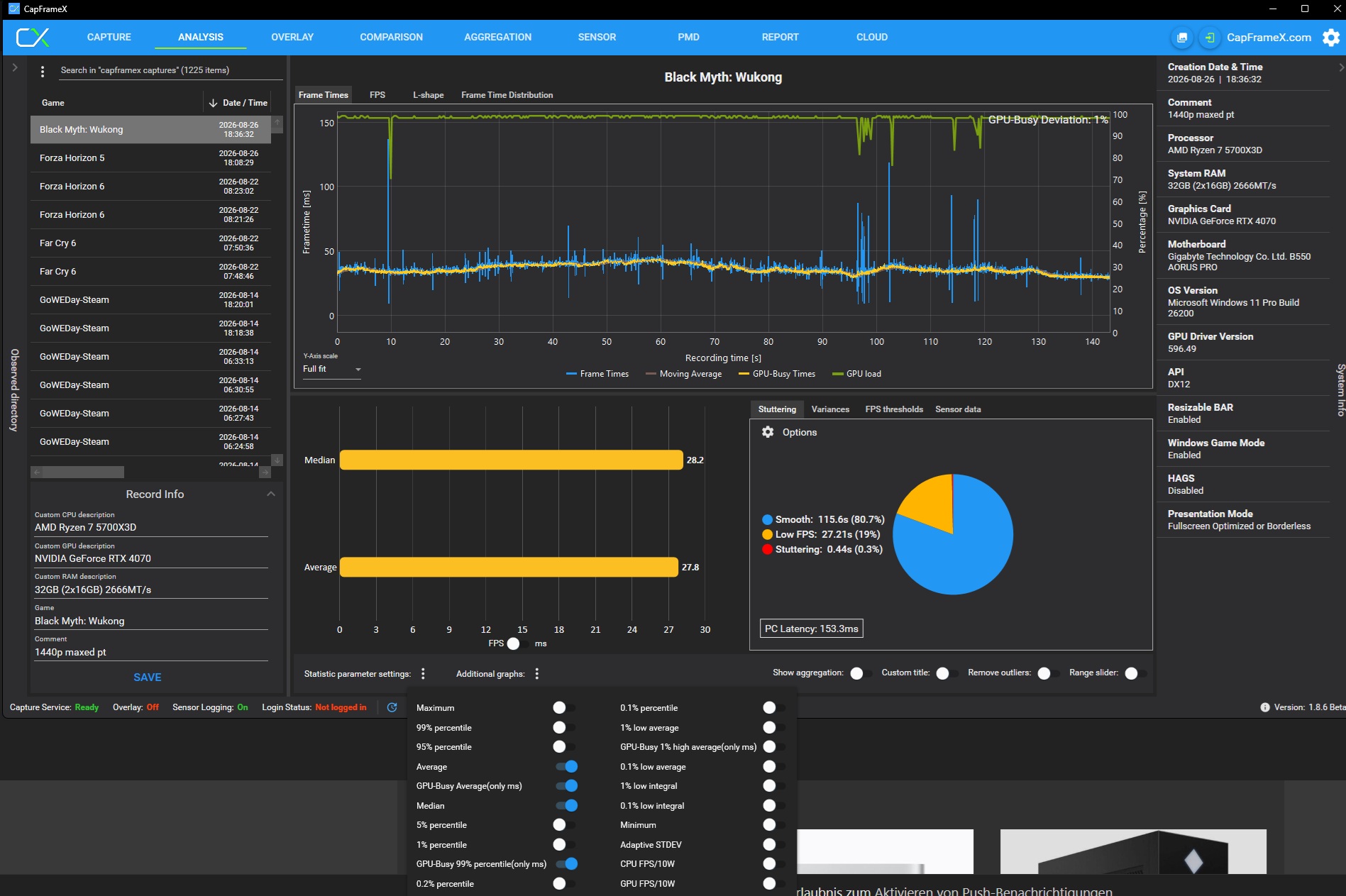This screenshot has height=896, width=1346.
Task: Click the Stuttering red legend swatch
Action: [767, 549]
